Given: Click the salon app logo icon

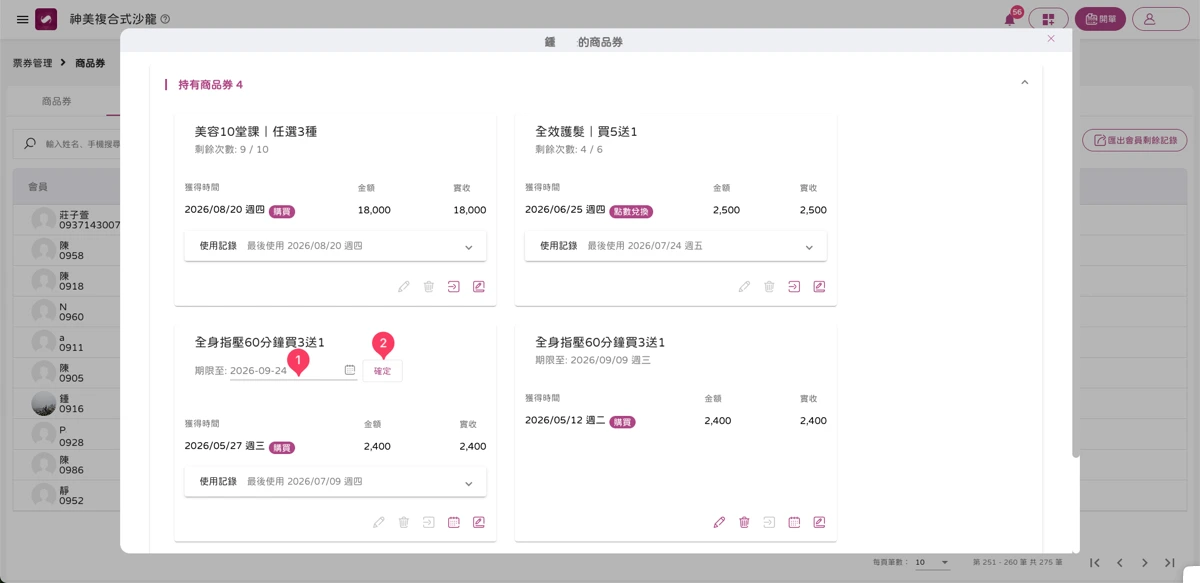Looking at the screenshot, I should click(x=46, y=19).
